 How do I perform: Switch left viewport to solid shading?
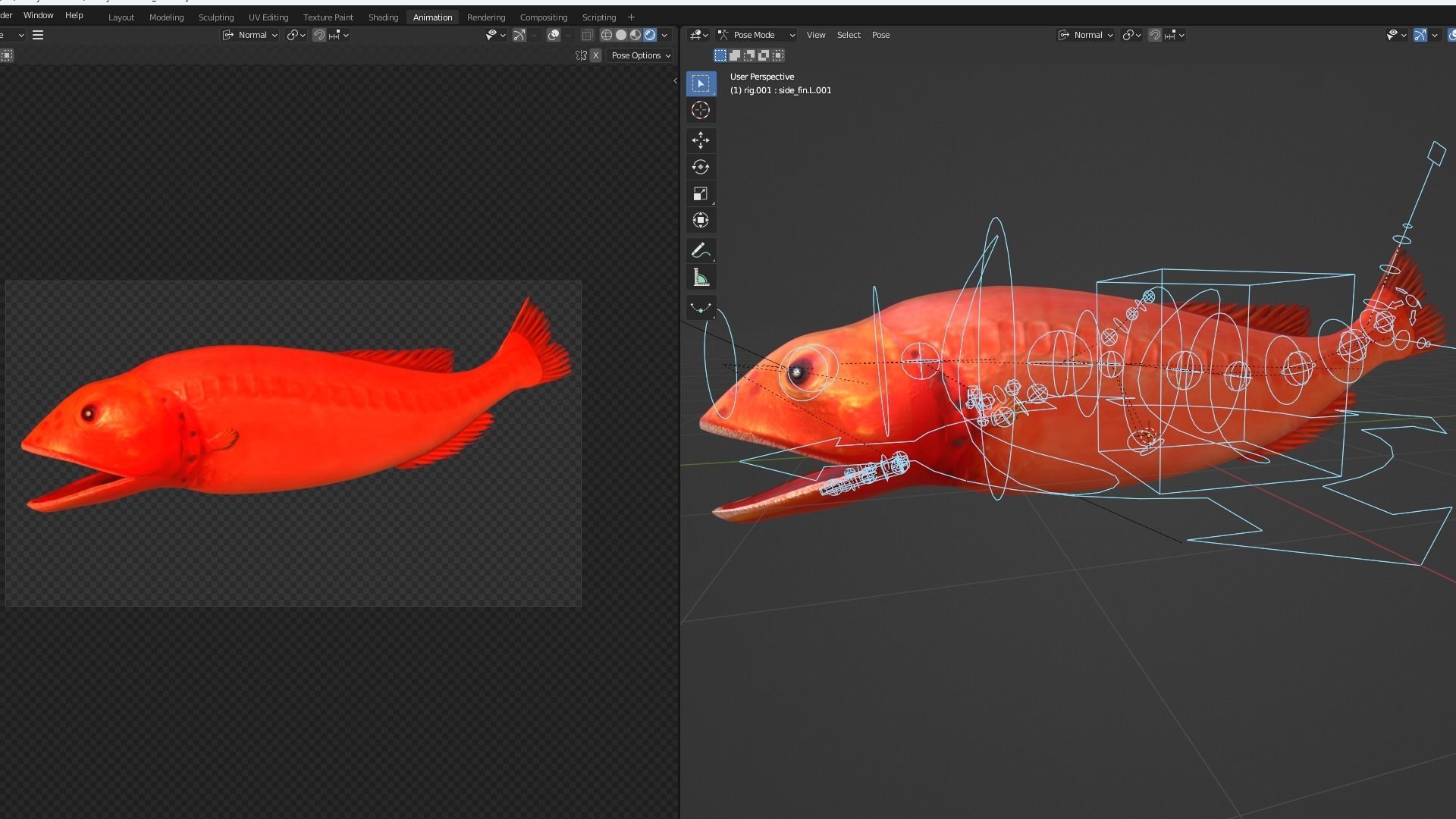click(x=621, y=35)
